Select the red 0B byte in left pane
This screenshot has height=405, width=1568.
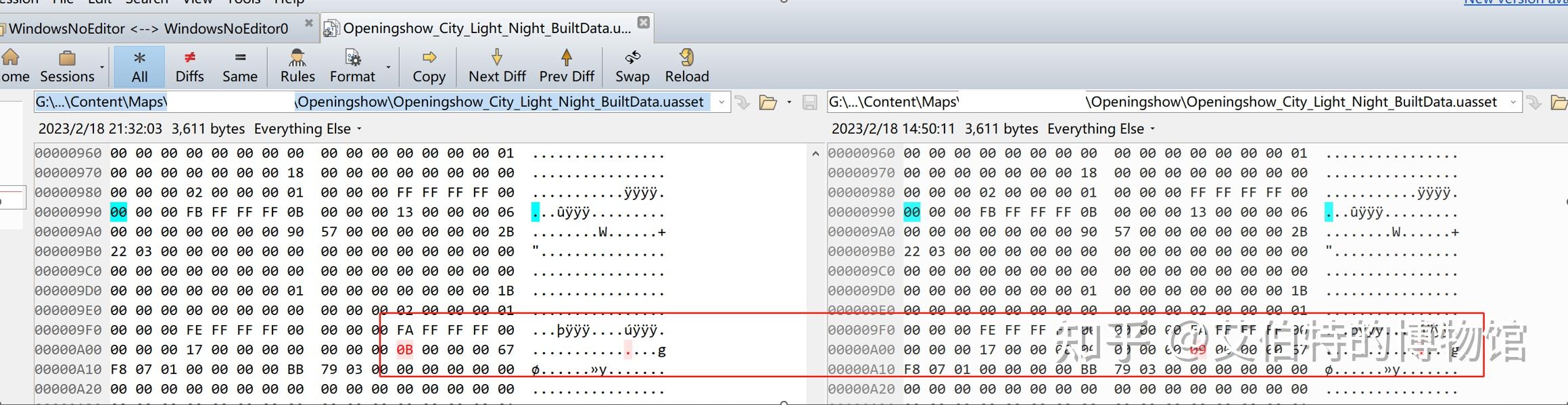pyautogui.click(x=404, y=350)
